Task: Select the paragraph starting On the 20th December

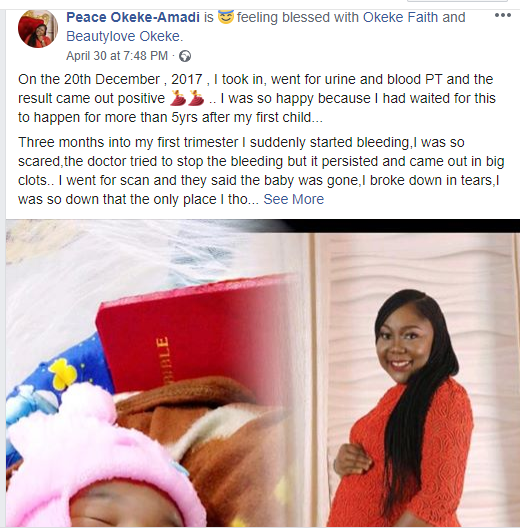Action: click(257, 98)
